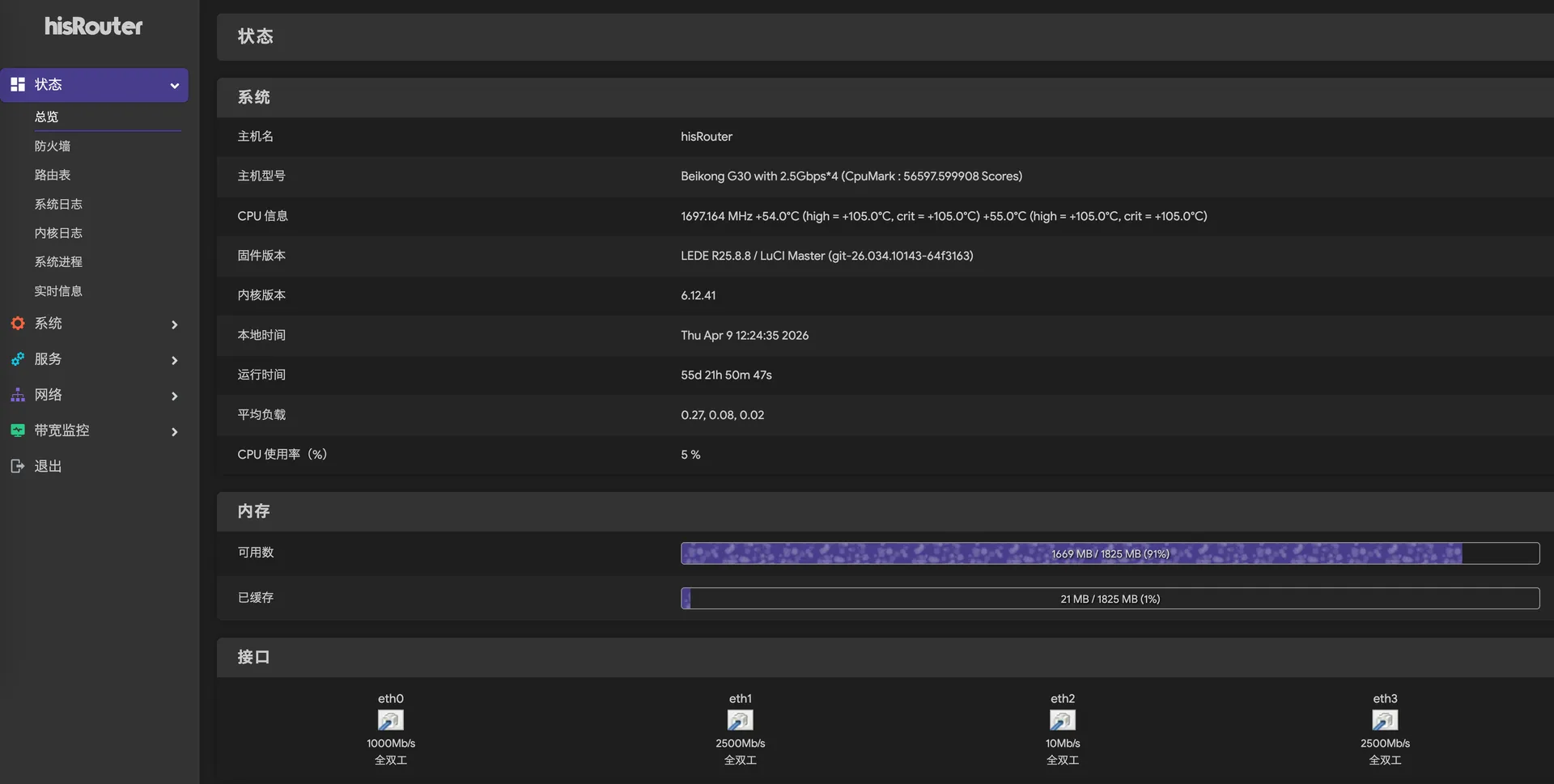Click the System gear icon
The image size is (1554, 784).
coord(17,324)
